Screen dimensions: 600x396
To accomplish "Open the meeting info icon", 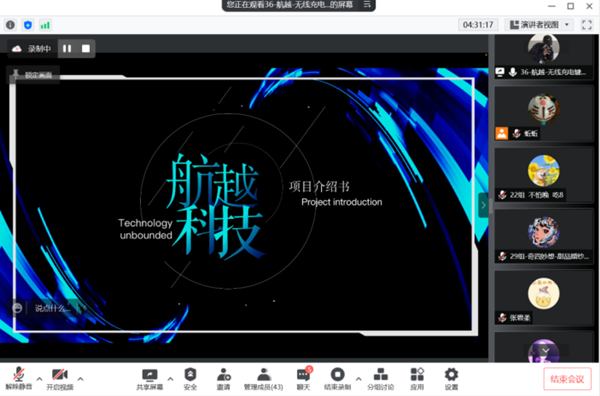I will (10, 25).
